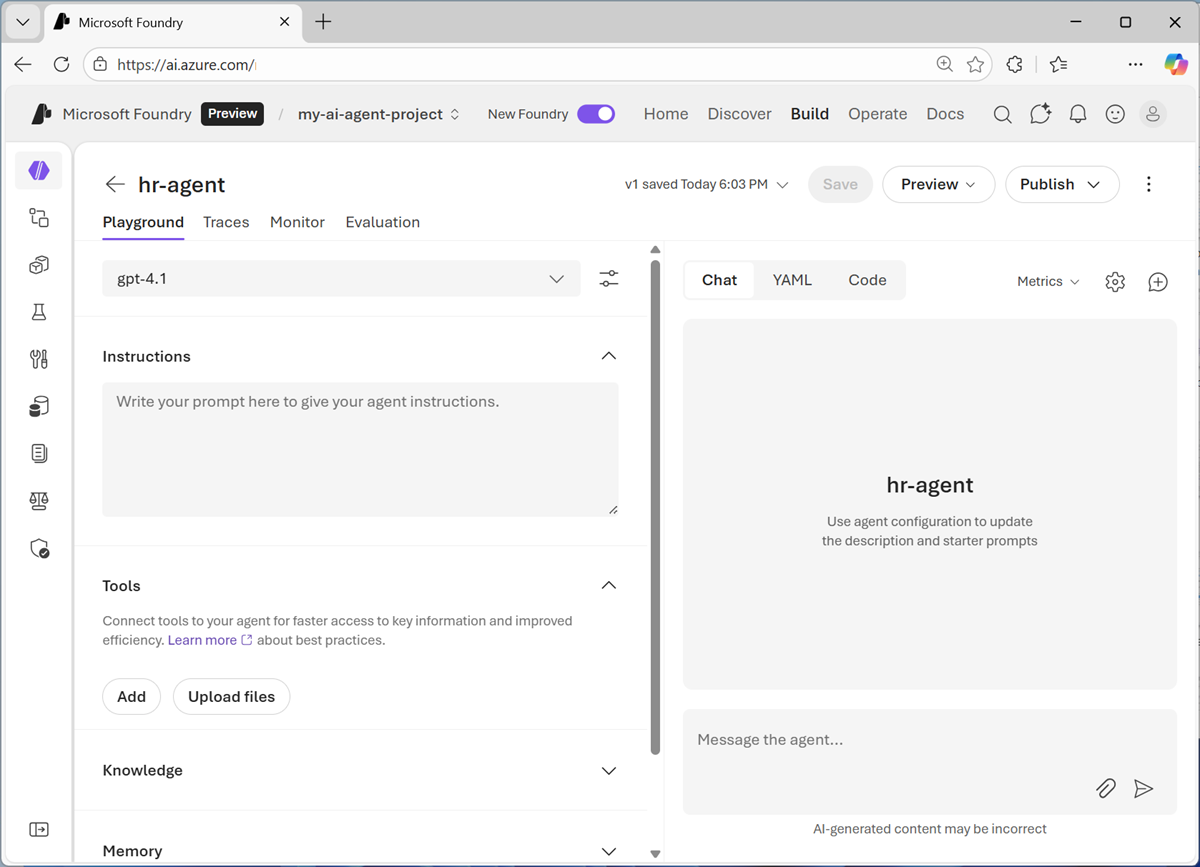This screenshot has height=867, width=1200.
Task: Open search from the top navigation
Action: click(x=1002, y=114)
